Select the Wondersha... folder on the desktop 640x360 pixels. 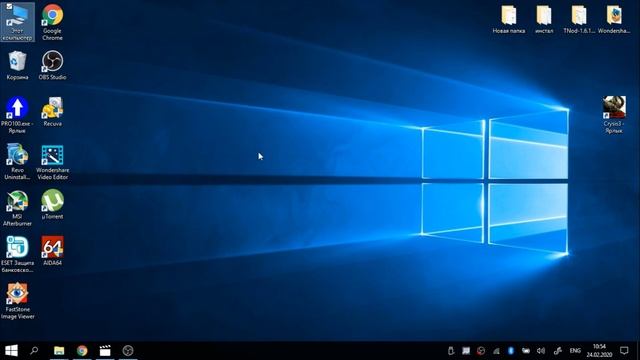click(x=614, y=19)
